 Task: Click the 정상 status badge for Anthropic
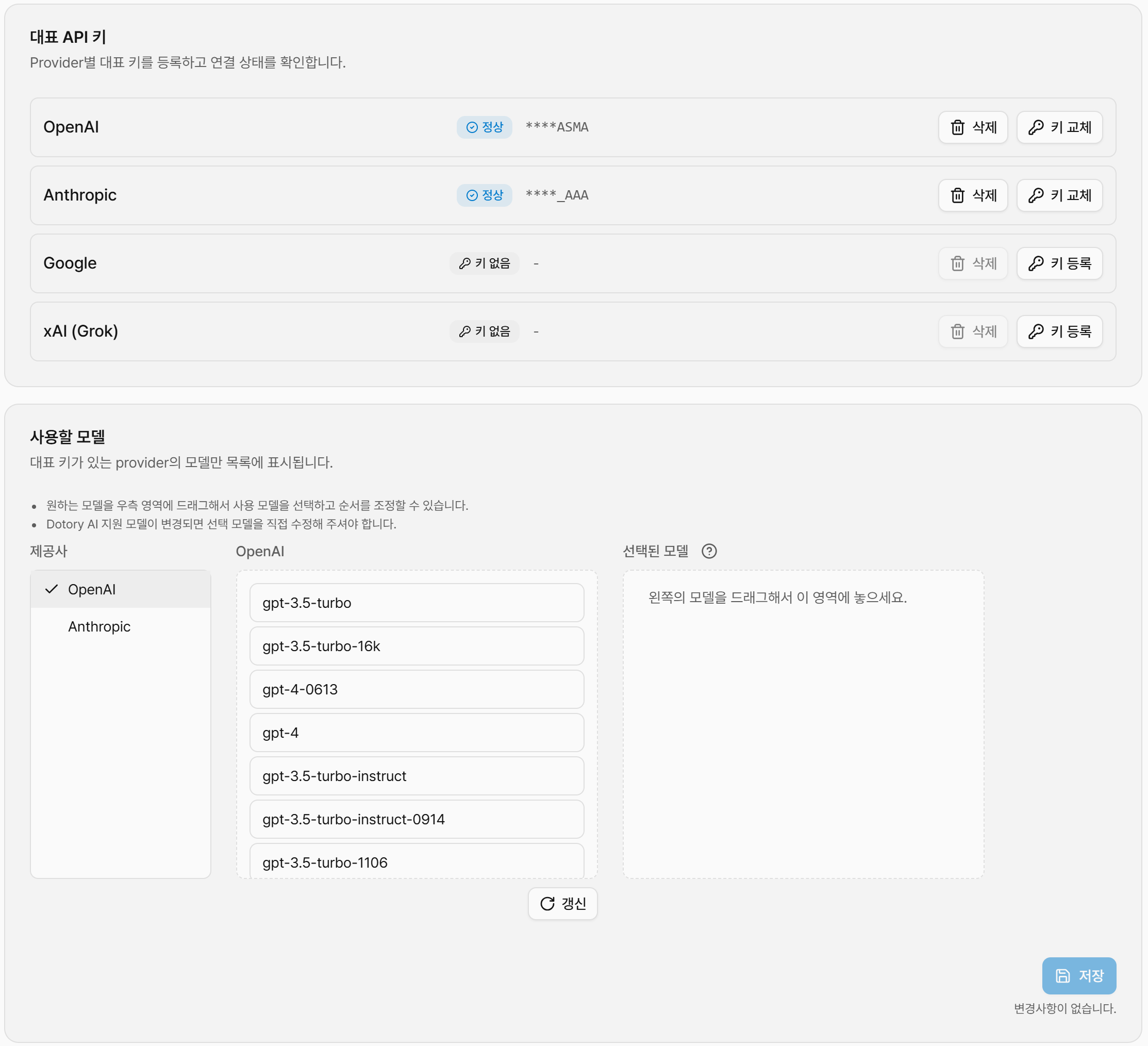[484, 195]
